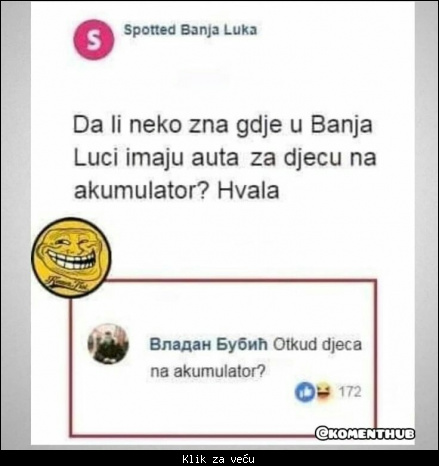Viewport: 439px width, 466px height.
Task: Select the 'Otkud djeca' comment text
Action: click(x=317, y=345)
